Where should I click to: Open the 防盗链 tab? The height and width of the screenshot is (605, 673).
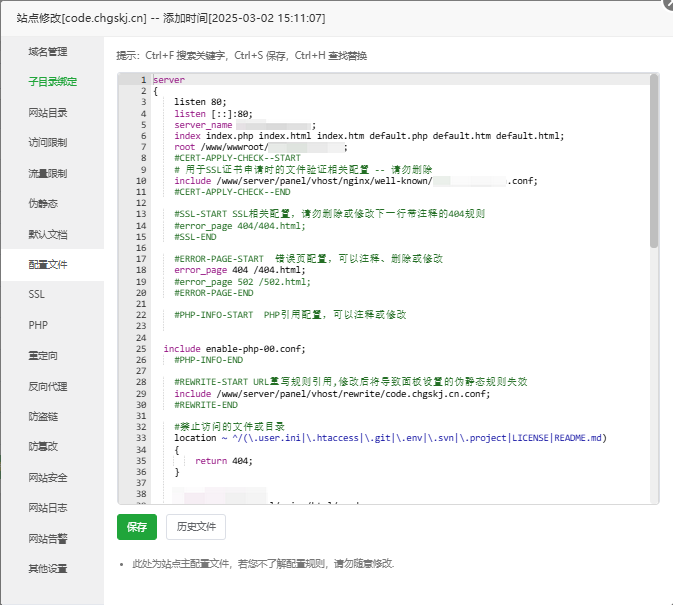[x=42, y=416]
